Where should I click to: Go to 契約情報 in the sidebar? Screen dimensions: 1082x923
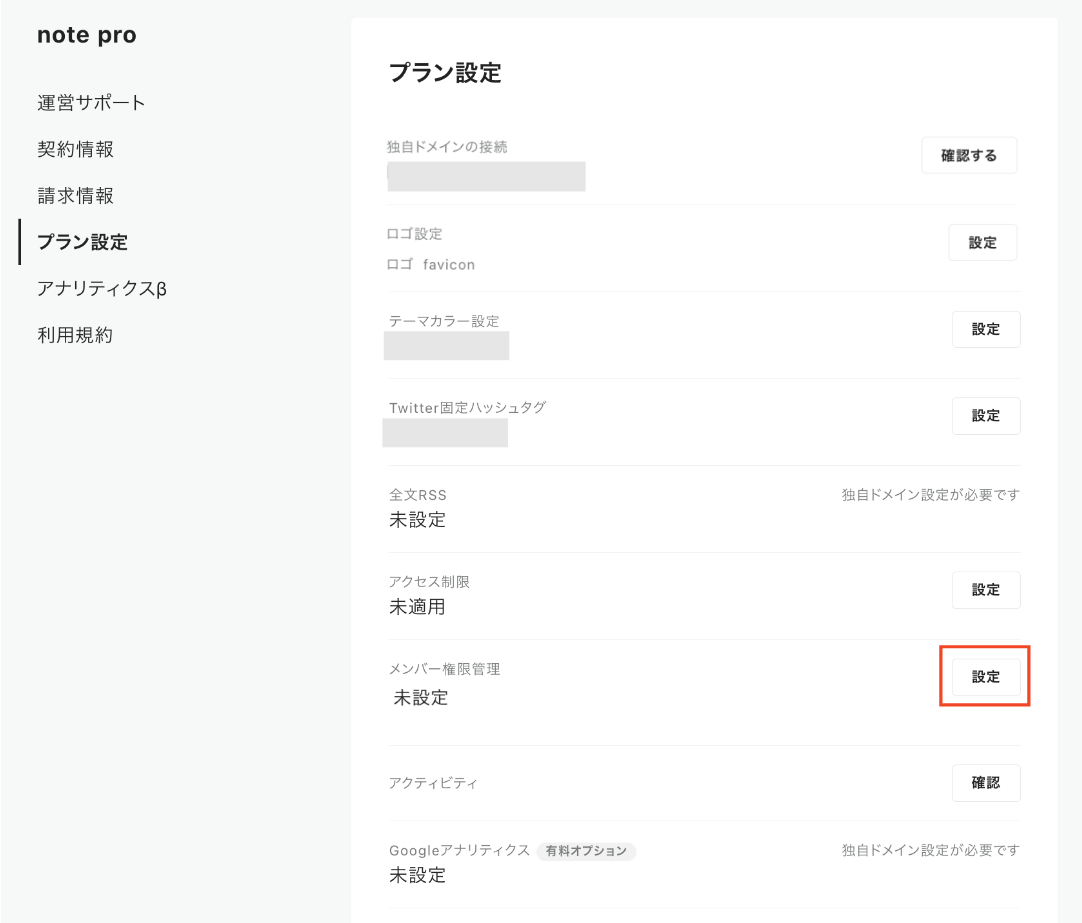(x=76, y=149)
